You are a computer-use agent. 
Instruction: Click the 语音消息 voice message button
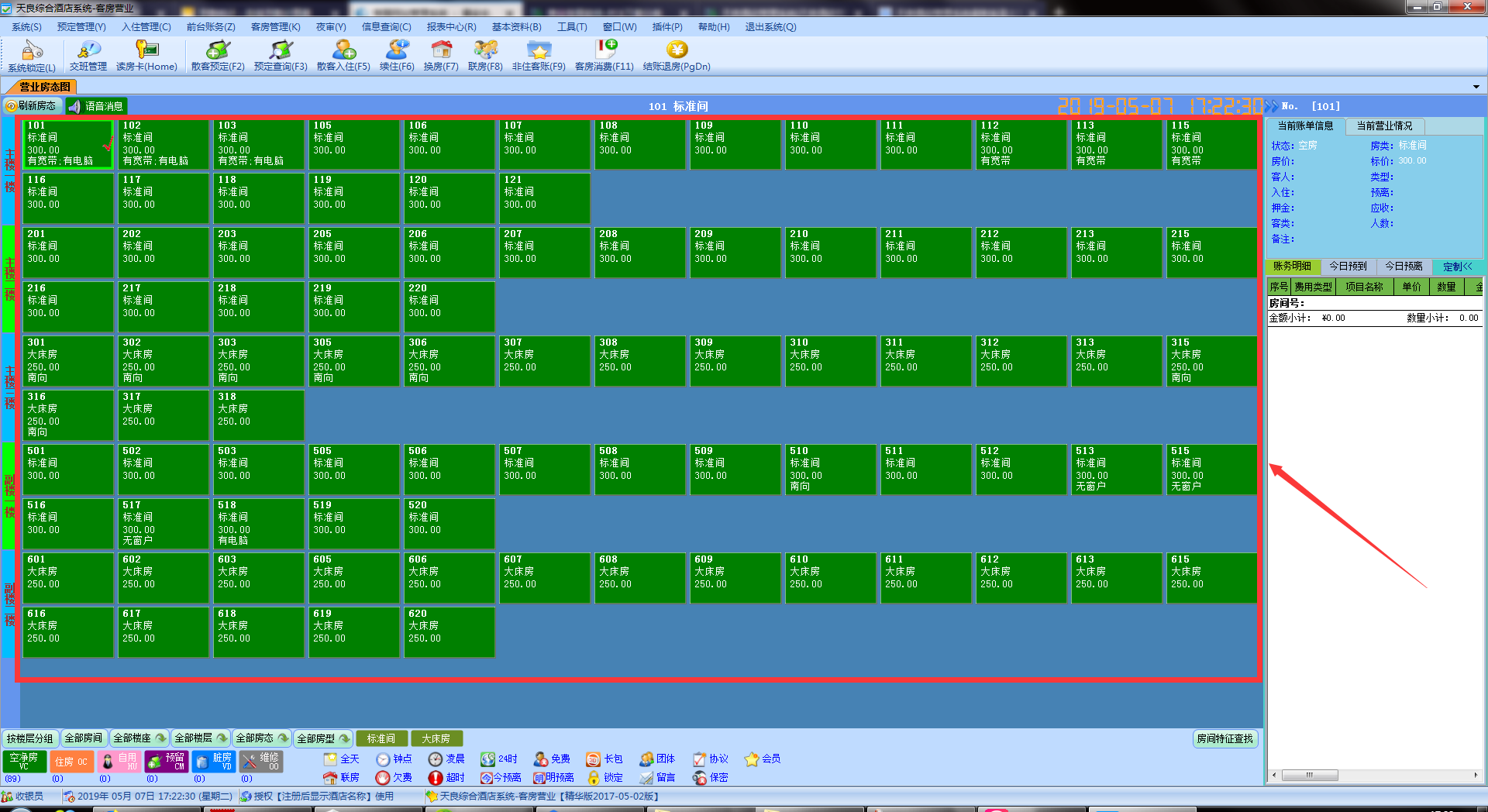pos(96,106)
